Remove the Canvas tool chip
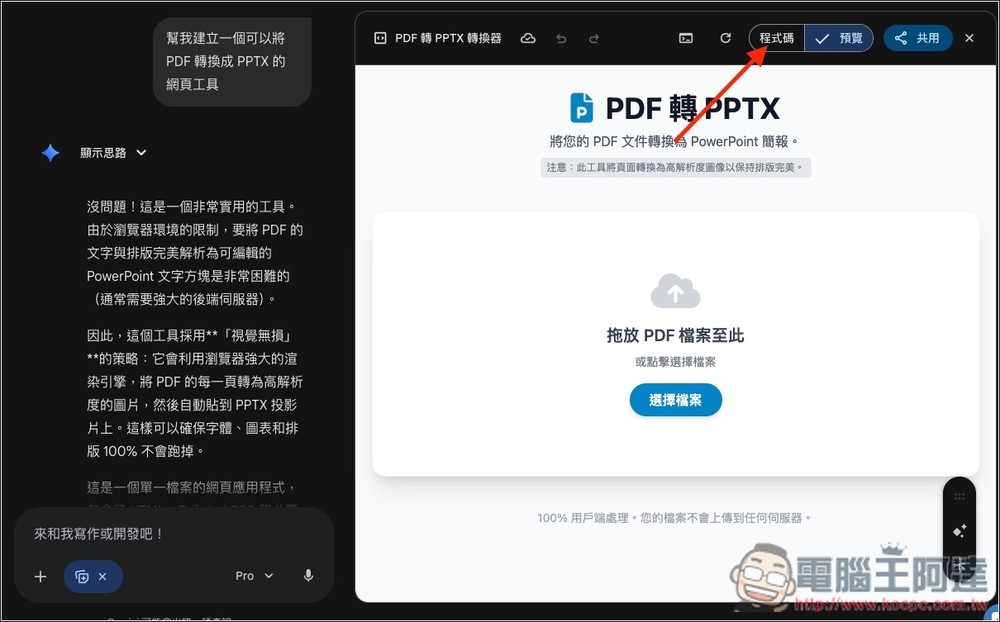 coord(103,576)
